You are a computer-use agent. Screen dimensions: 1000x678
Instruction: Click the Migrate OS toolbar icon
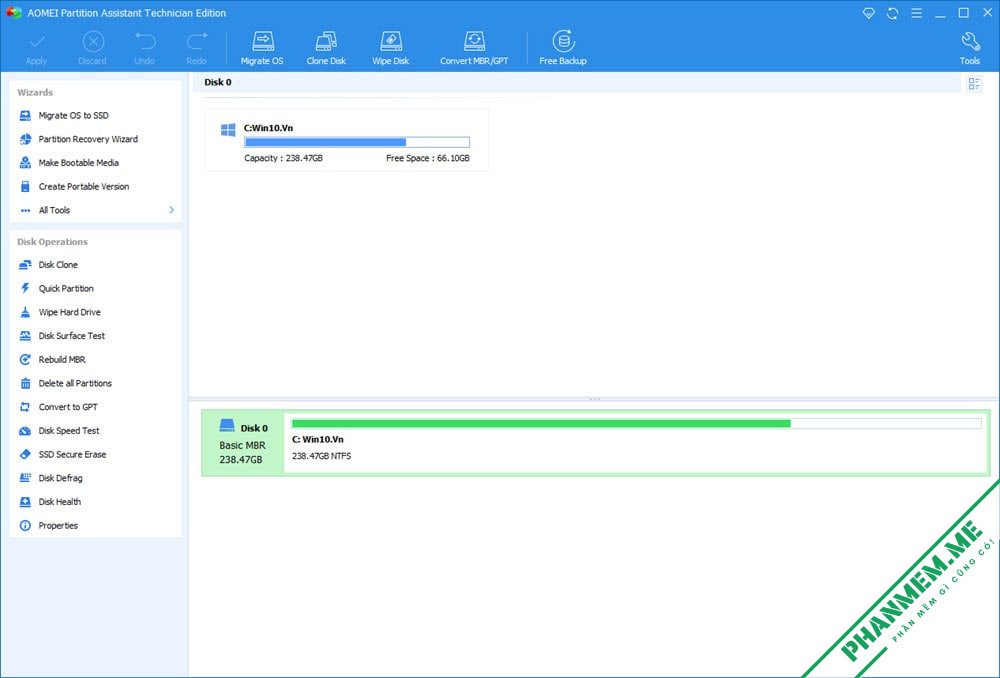262,48
